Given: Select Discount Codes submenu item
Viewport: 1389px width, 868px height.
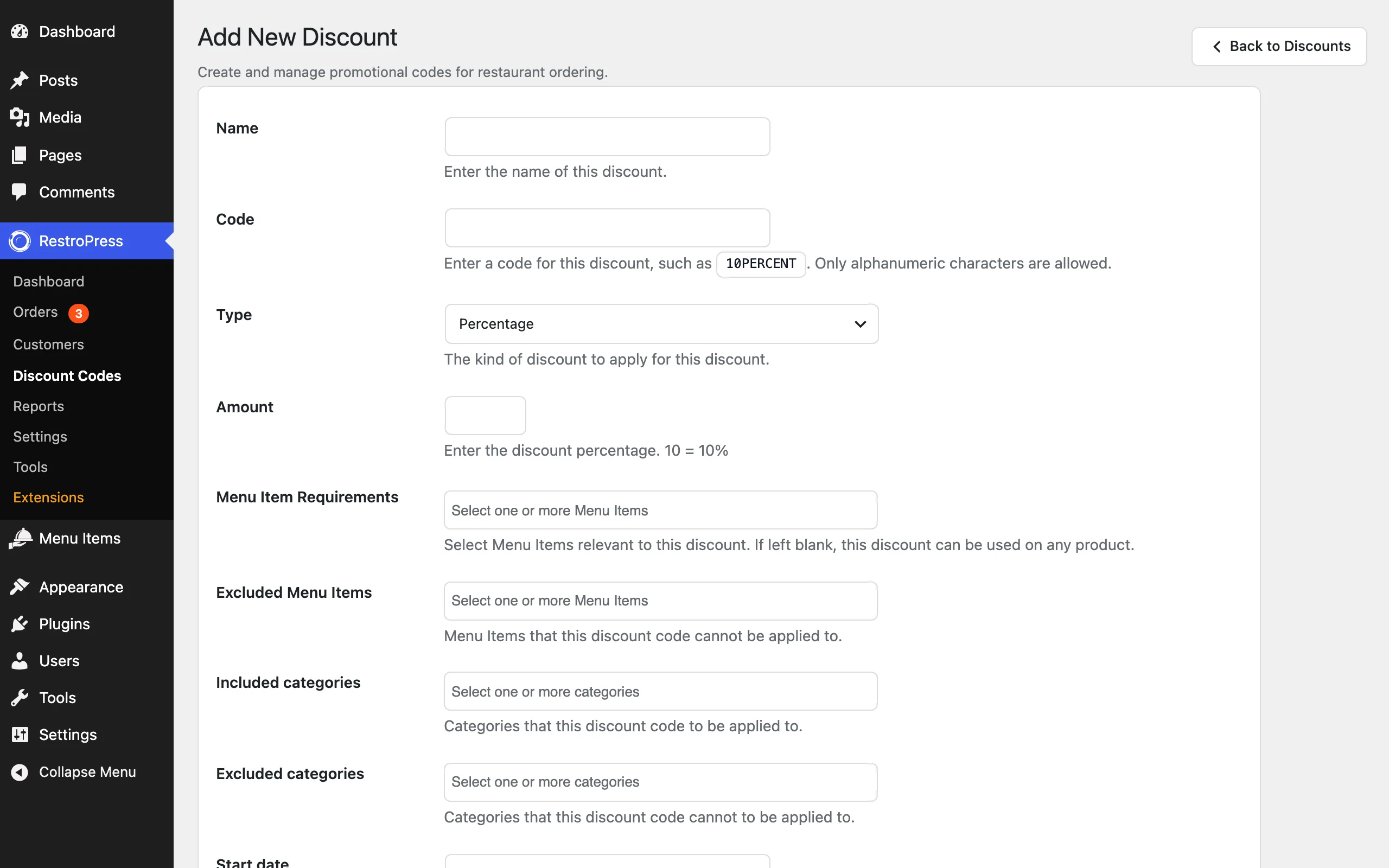Looking at the screenshot, I should point(67,375).
